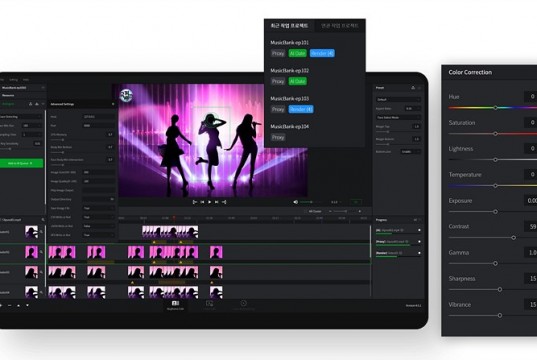Mute the speaker volume icon

(x=295, y=202)
